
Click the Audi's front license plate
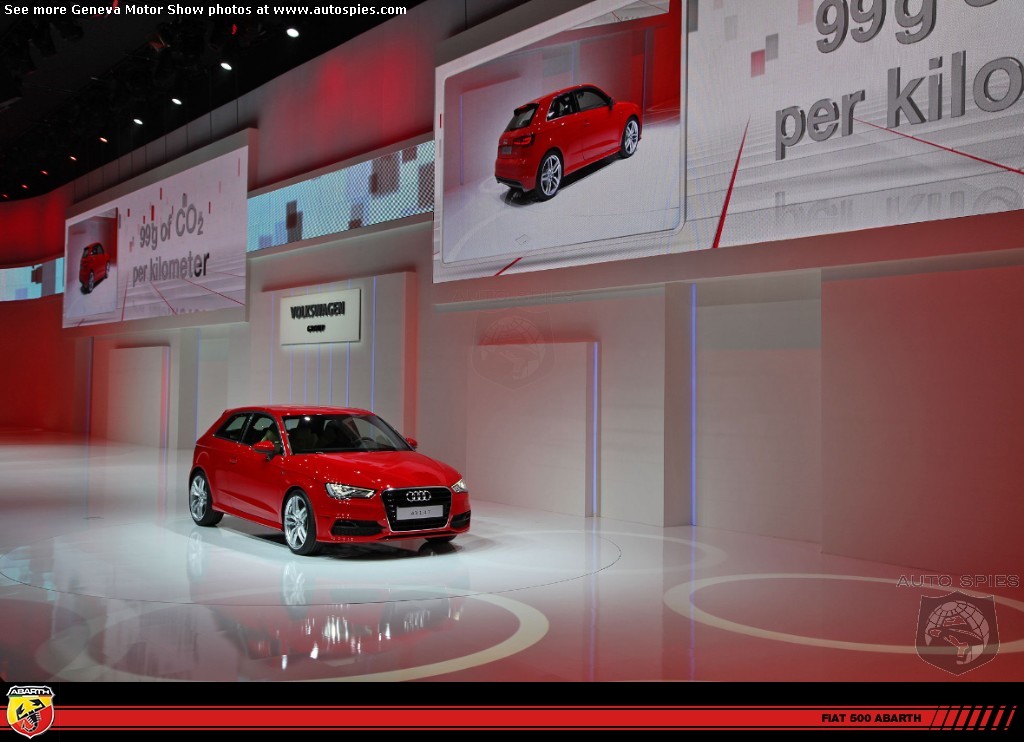pyautogui.click(x=419, y=513)
